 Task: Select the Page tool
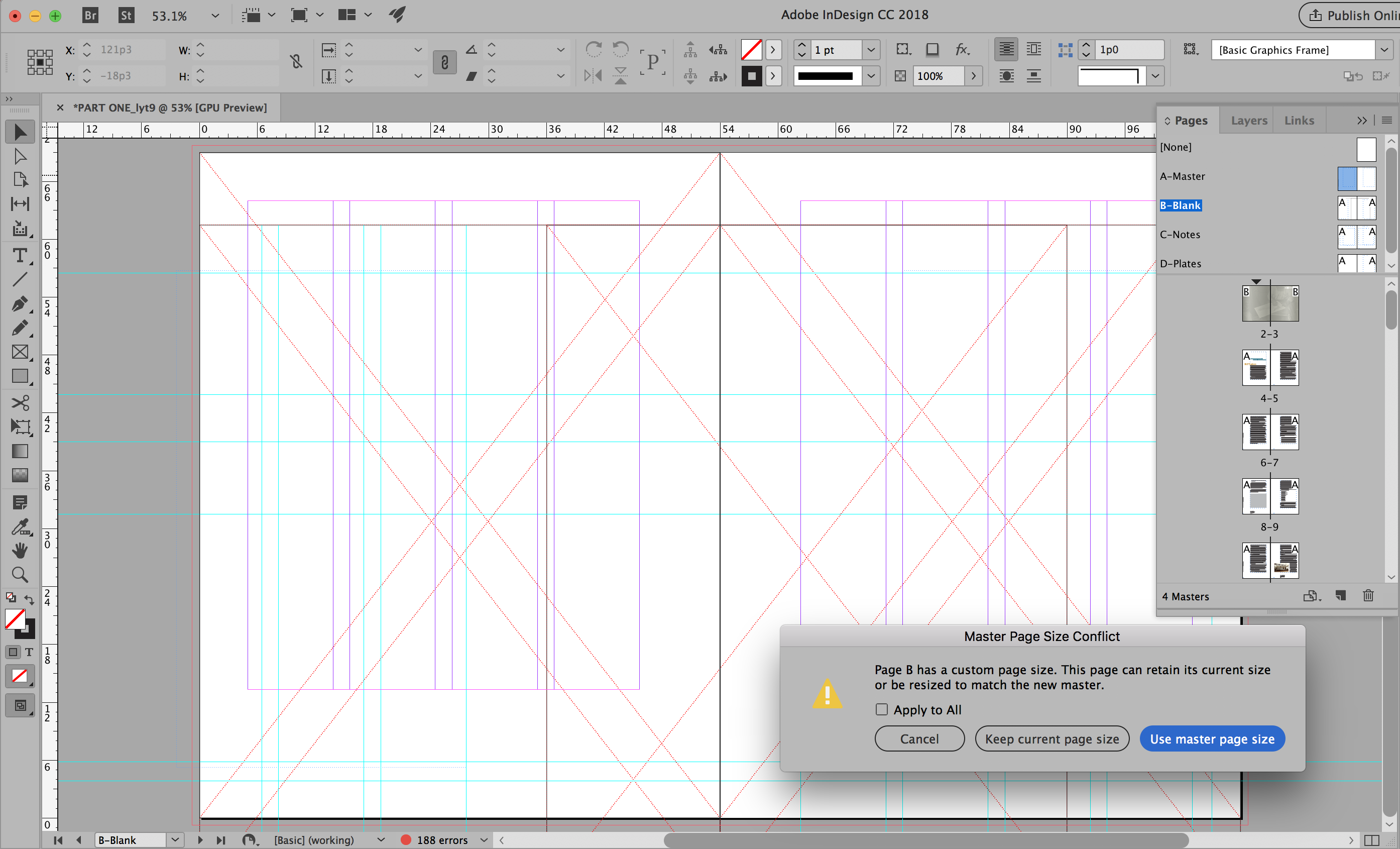(x=20, y=179)
